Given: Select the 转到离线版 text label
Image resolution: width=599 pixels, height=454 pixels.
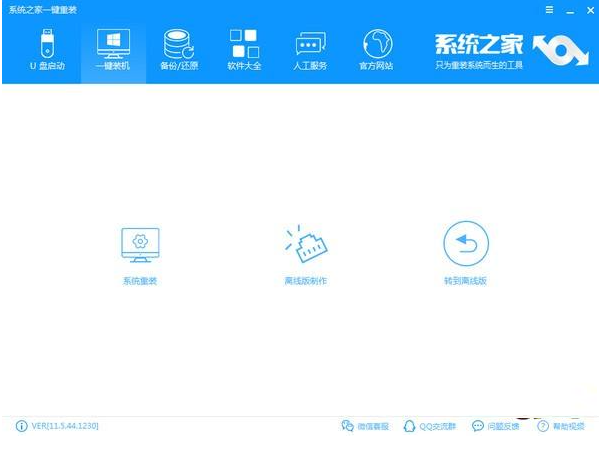Looking at the screenshot, I should pyautogui.click(x=465, y=281).
